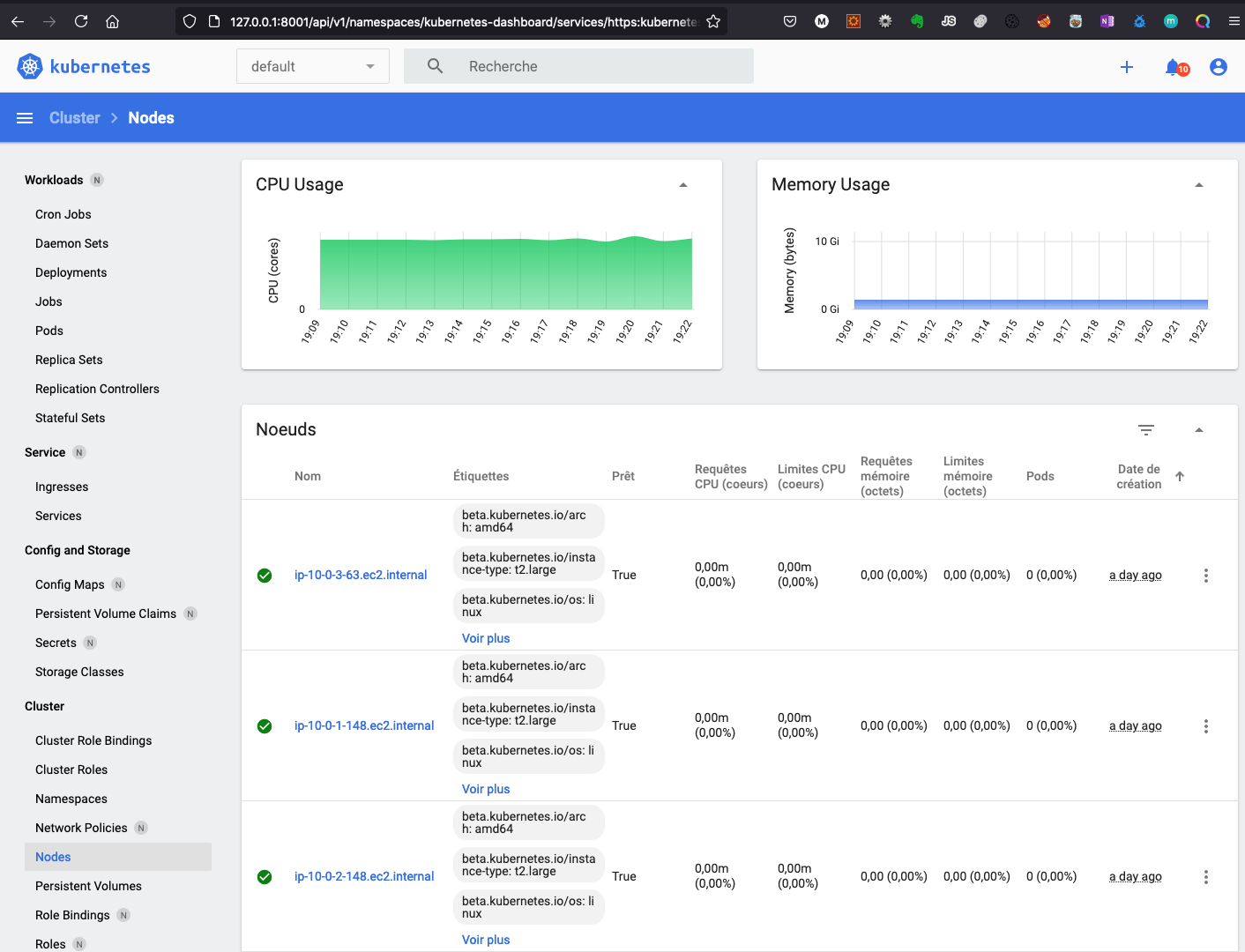Open the default namespace dropdown

pos(312,67)
